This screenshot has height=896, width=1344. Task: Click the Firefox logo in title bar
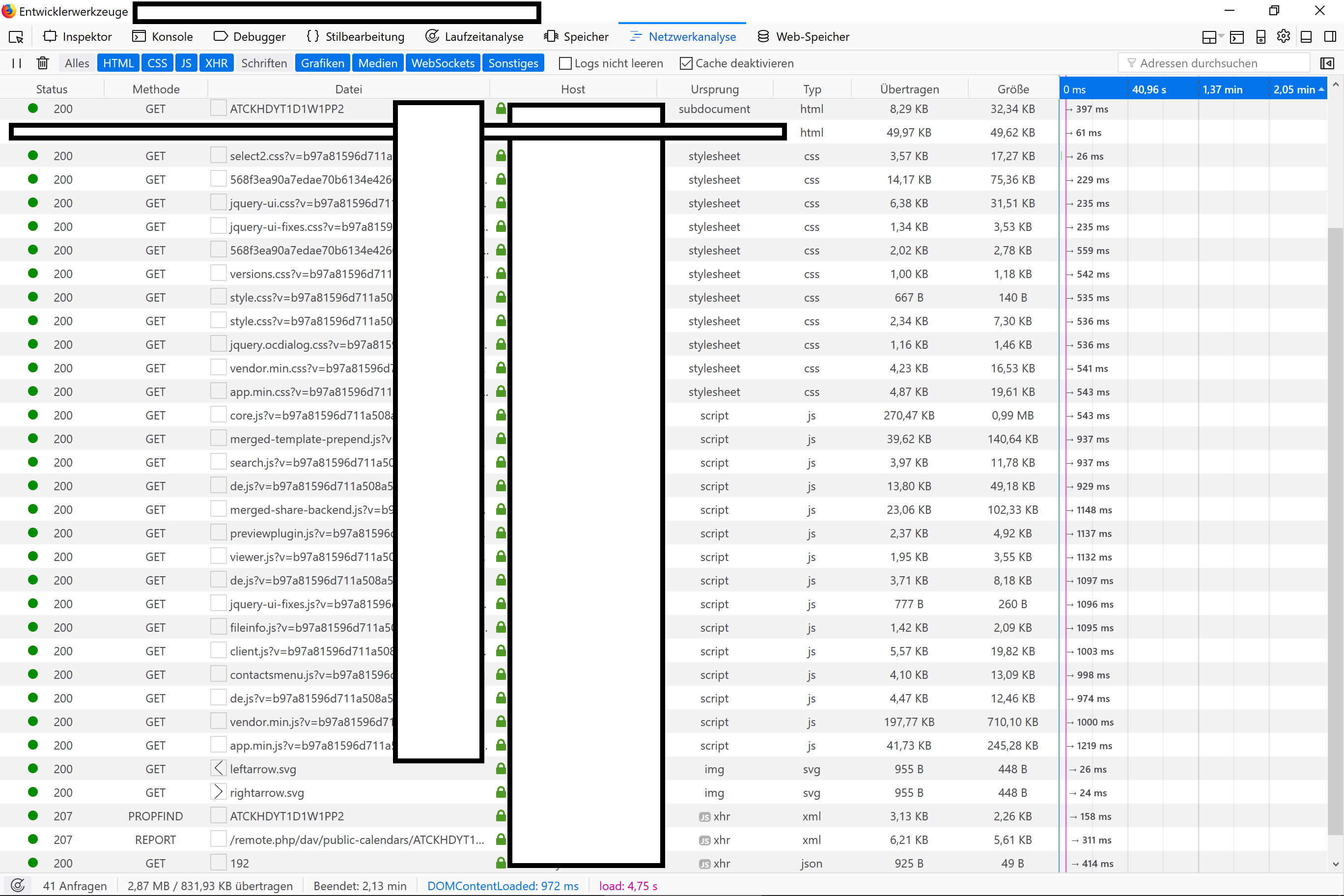coord(8,11)
